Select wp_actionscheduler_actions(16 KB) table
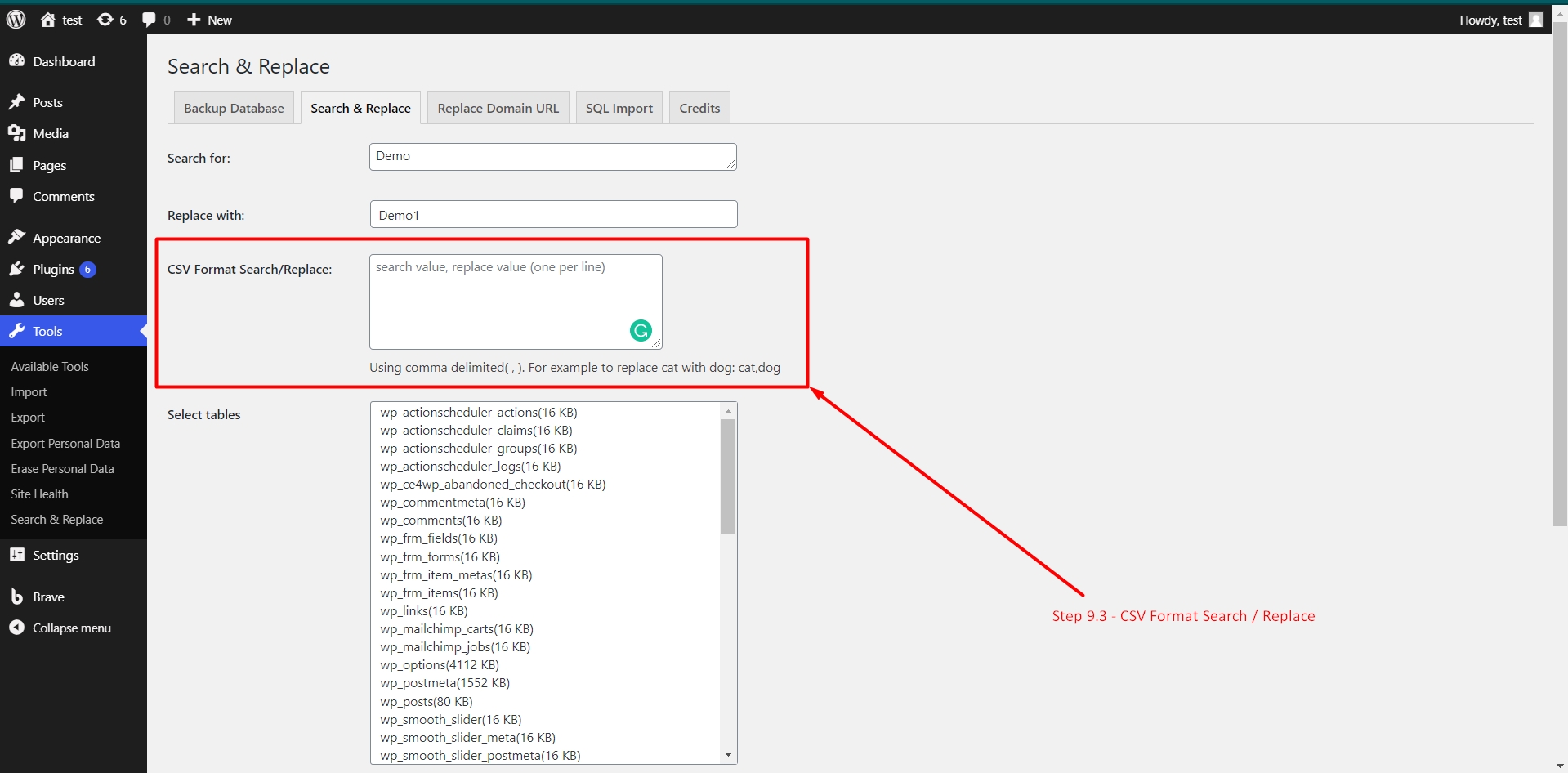 coord(479,413)
